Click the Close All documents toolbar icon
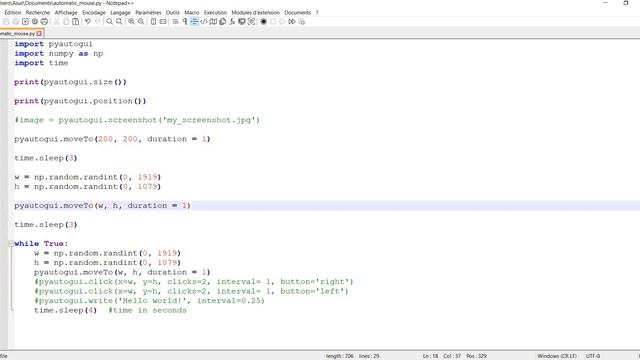 click(x=35, y=22)
